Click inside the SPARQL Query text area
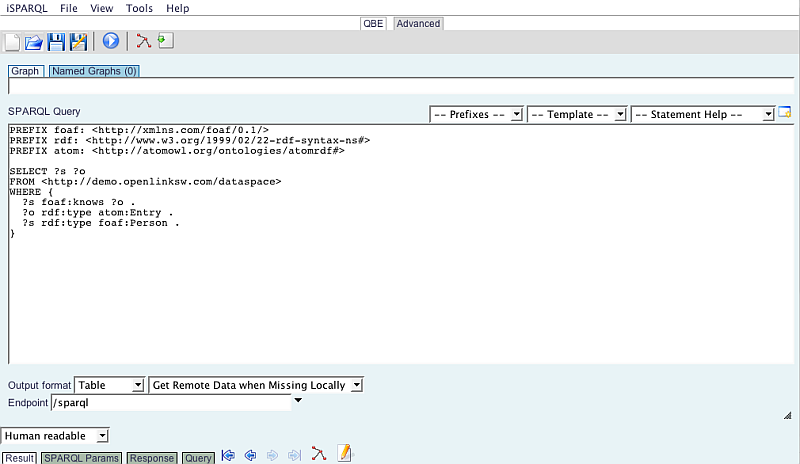The height and width of the screenshot is (464, 800). click(401, 244)
